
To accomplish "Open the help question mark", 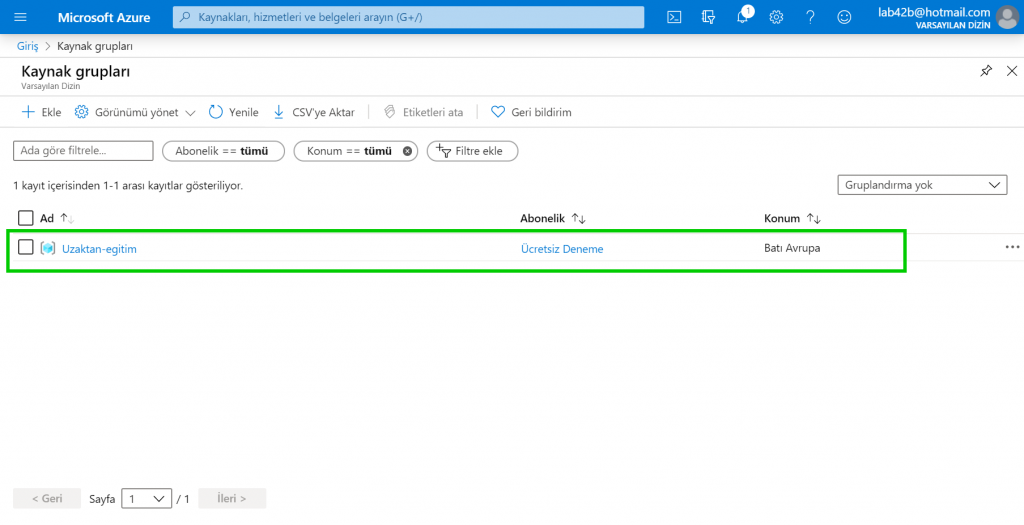I will tap(810, 17).
